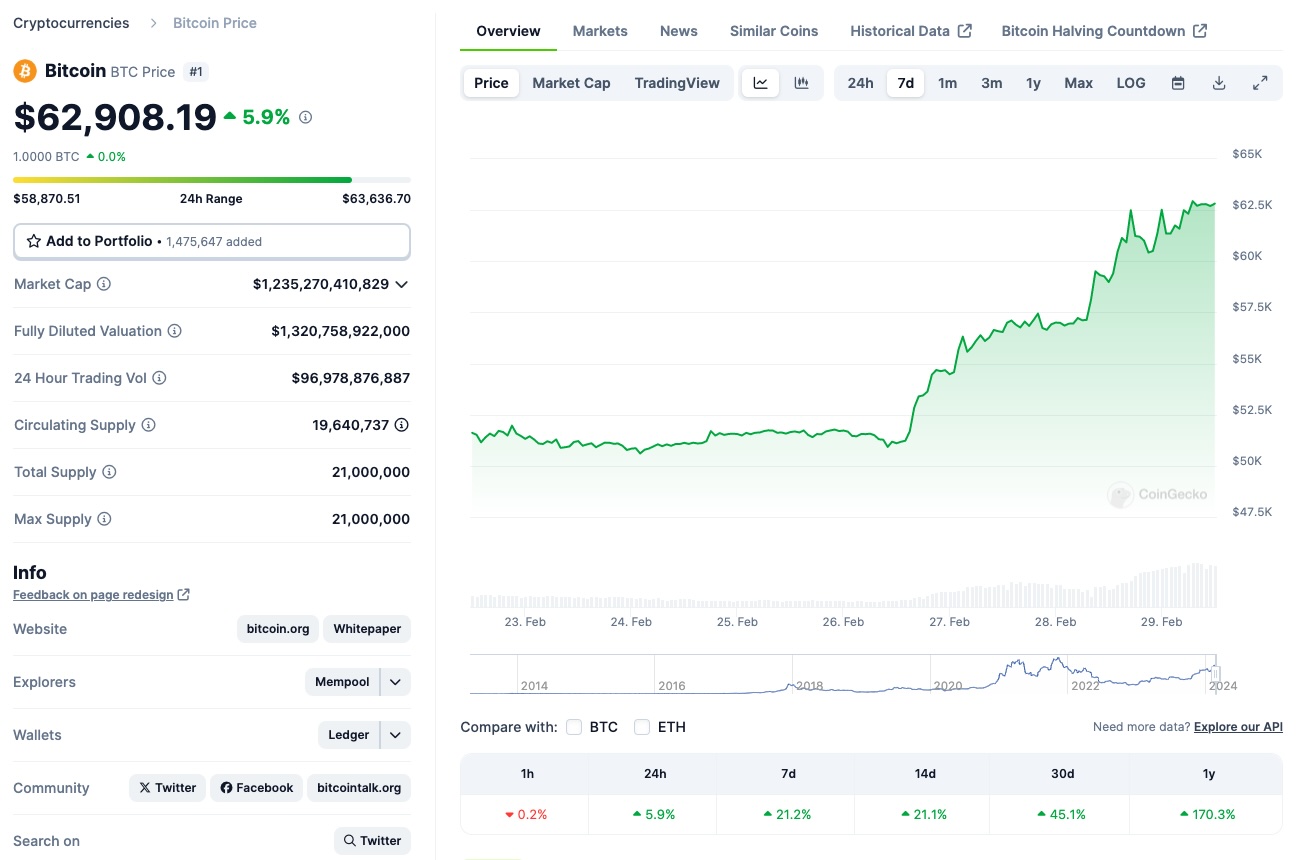Switch to candlestick chart icon
The height and width of the screenshot is (860, 1307).
801,83
